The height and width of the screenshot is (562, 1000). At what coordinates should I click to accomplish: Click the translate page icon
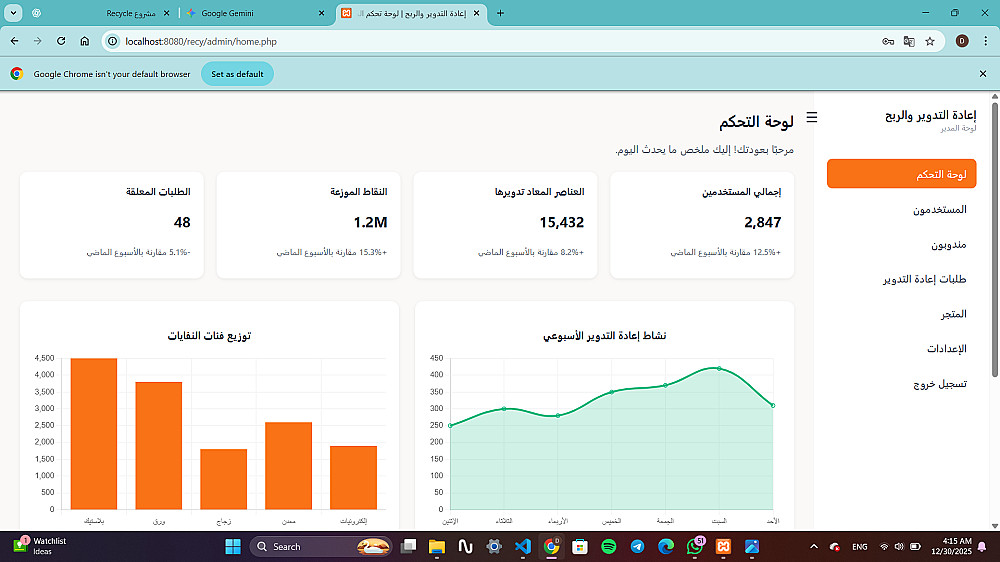coord(909,41)
